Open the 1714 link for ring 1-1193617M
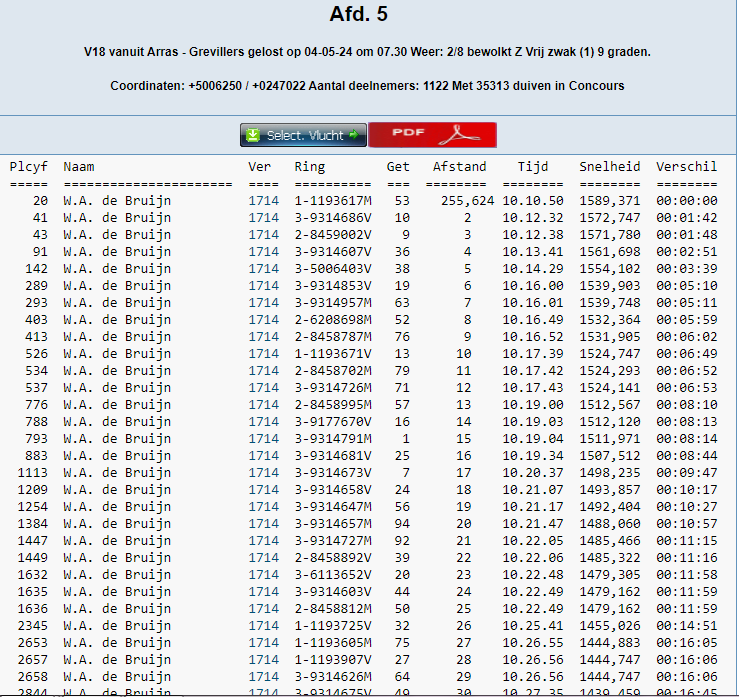The width and height of the screenshot is (739, 697). coord(263,201)
